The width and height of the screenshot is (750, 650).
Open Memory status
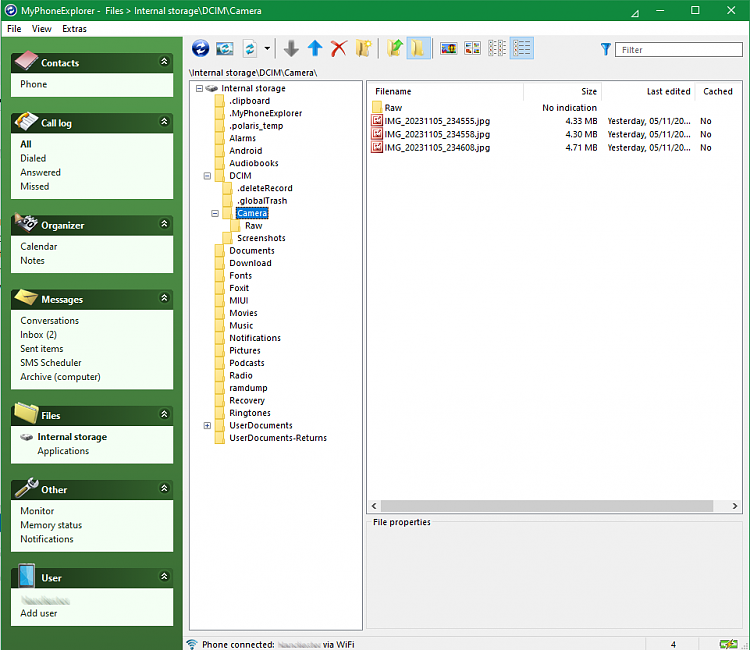51,525
